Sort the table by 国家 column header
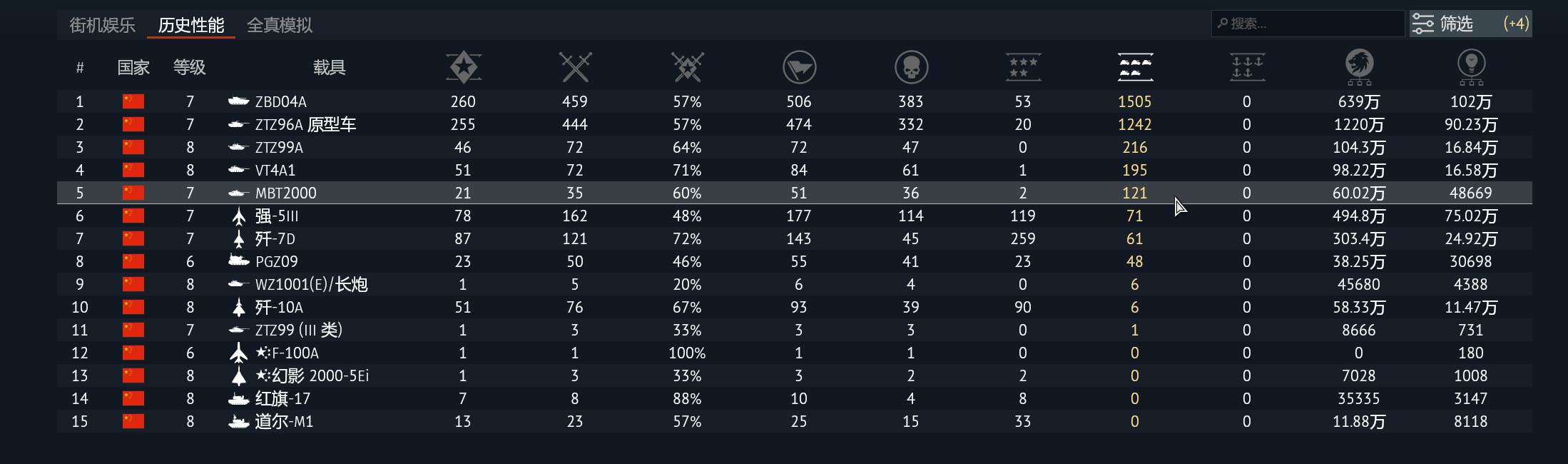Image resolution: width=1568 pixels, height=464 pixels. 133,67
